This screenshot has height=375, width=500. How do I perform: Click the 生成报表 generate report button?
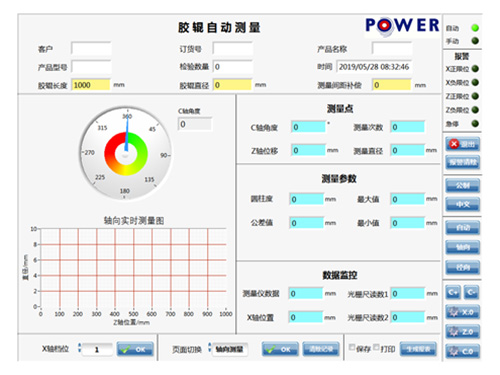tap(418, 349)
